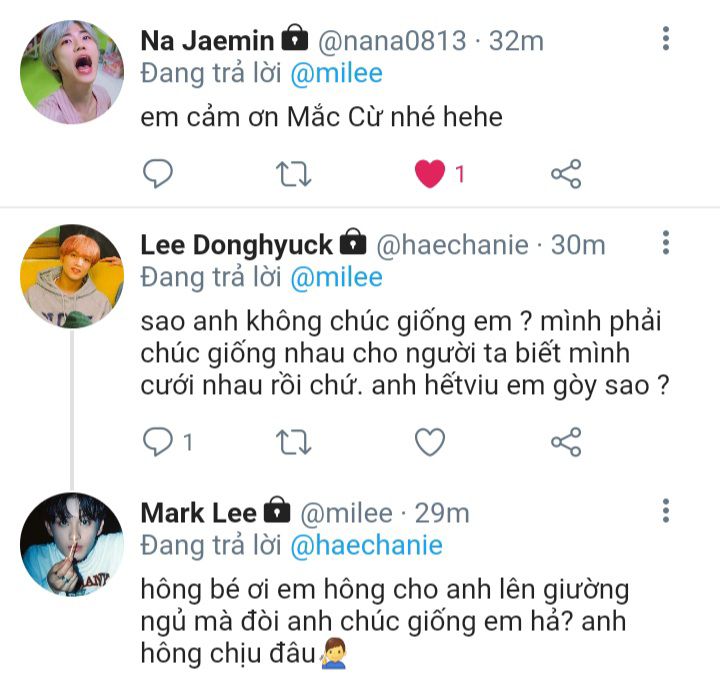Screen dimensions: 720x680
Task: Reply to Lee Donghyuck's tweet
Action: point(158,441)
